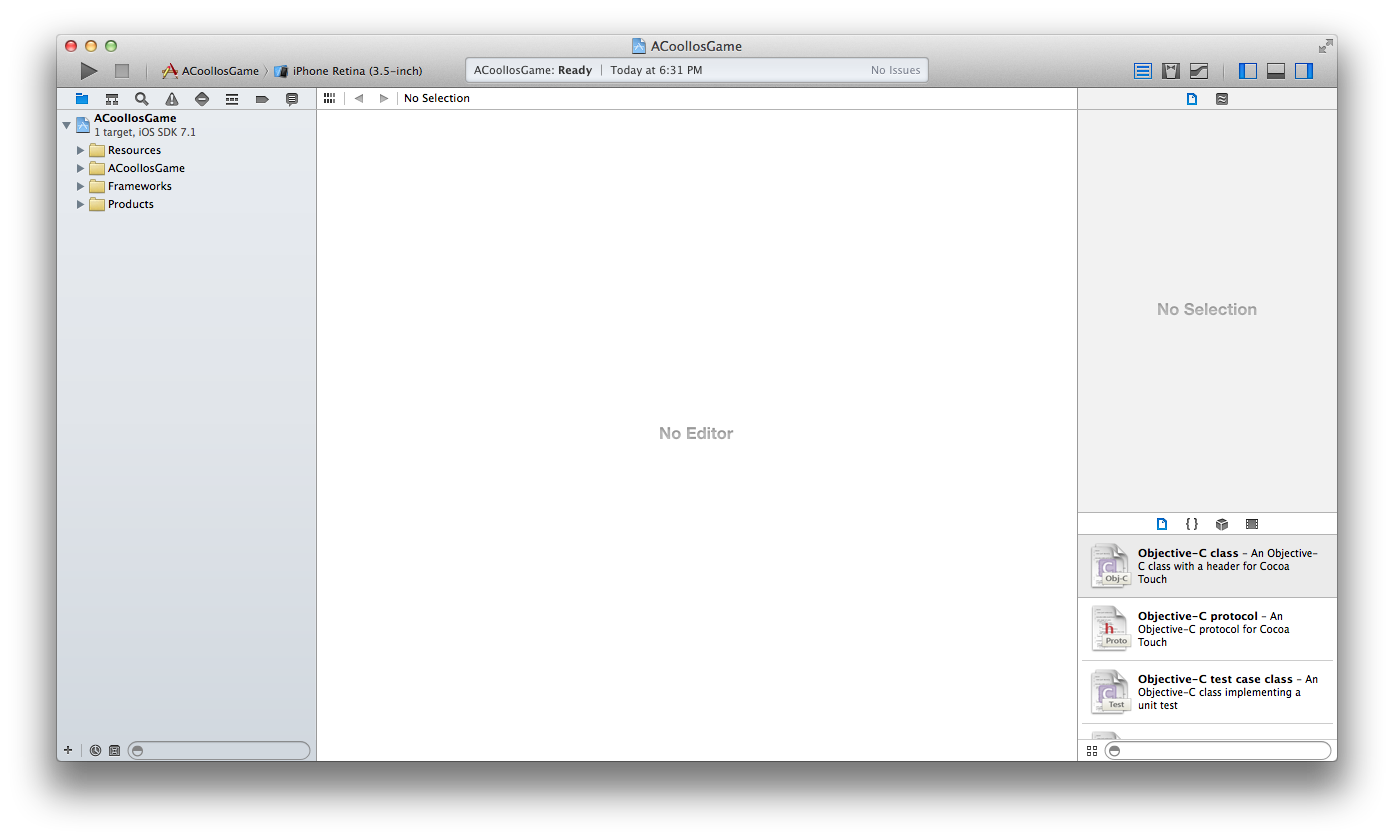Switch to the Assistant editor
This screenshot has width=1394, height=840.
(x=1171, y=71)
